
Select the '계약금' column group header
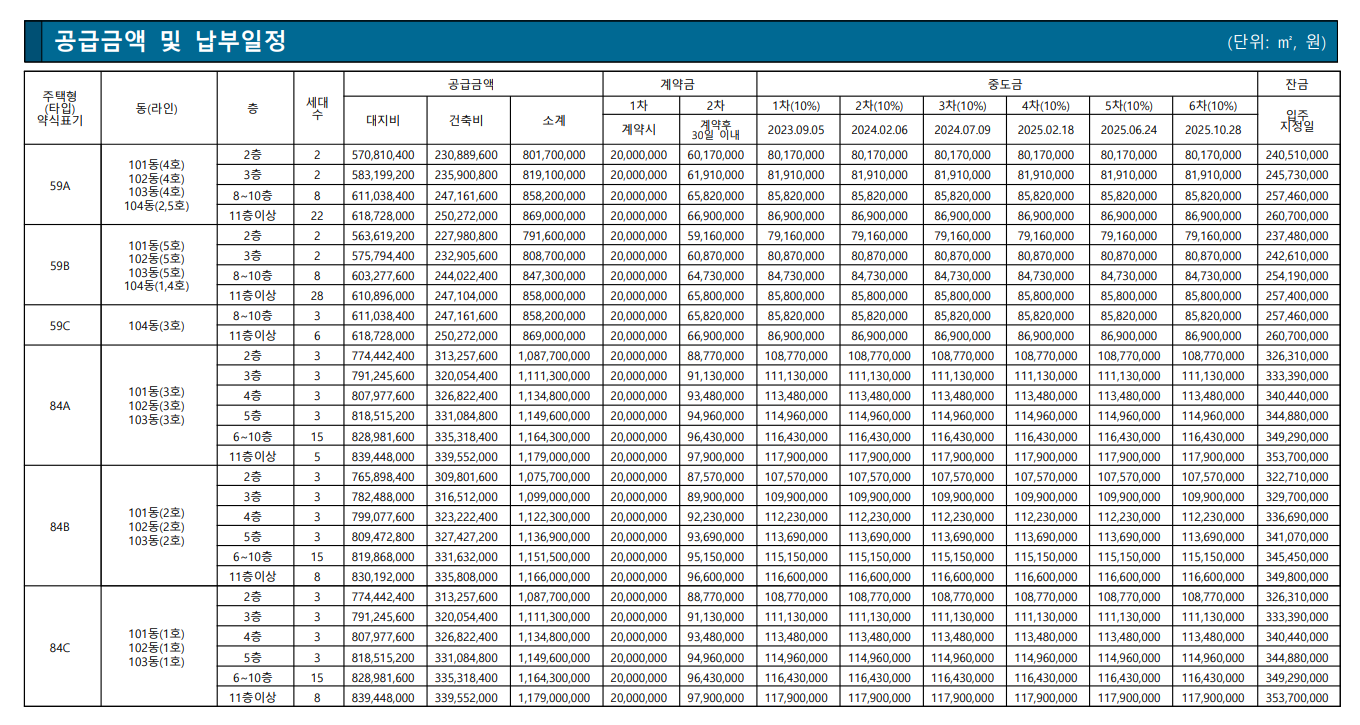(679, 85)
